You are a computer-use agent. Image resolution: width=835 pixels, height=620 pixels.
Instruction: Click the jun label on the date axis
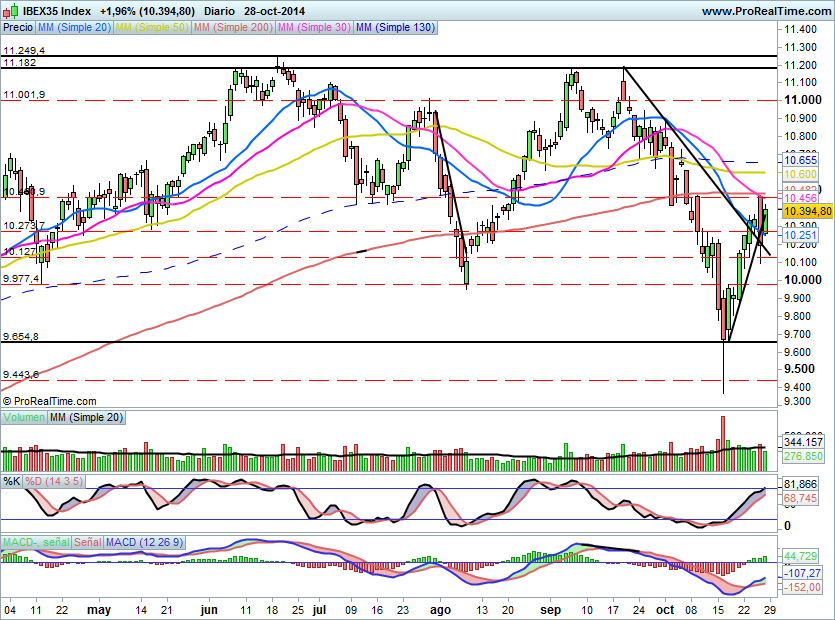click(x=209, y=610)
